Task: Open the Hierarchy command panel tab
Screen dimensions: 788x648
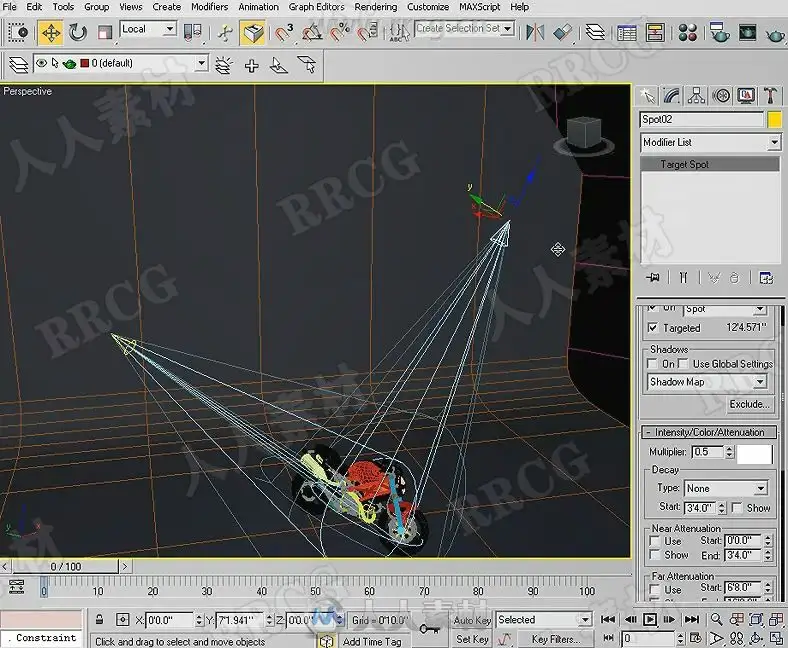Action: [x=697, y=96]
